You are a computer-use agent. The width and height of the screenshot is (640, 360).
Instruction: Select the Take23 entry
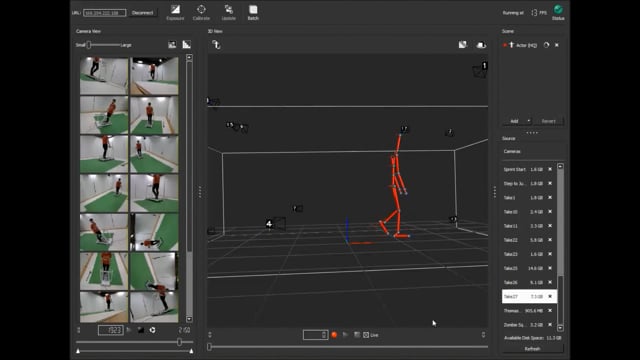[529, 254]
